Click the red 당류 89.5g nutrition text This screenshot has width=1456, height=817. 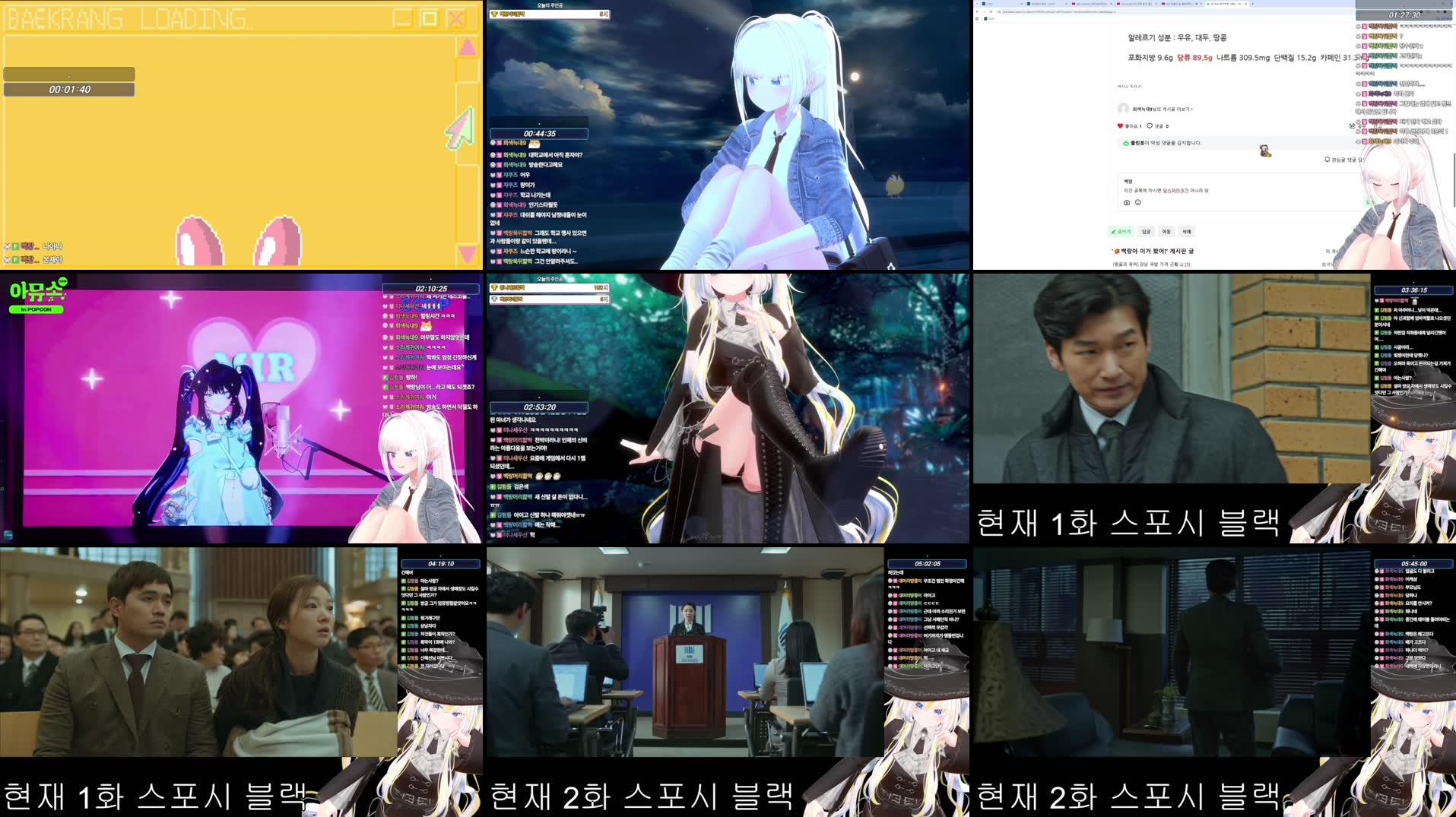point(1194,58)
